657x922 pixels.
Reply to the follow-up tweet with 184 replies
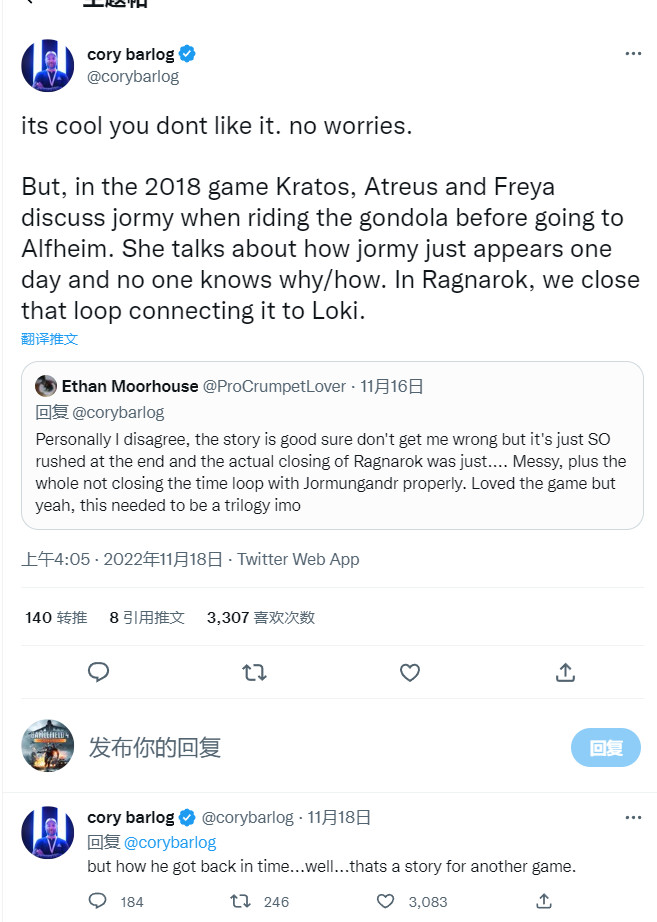tap(98, 901)
